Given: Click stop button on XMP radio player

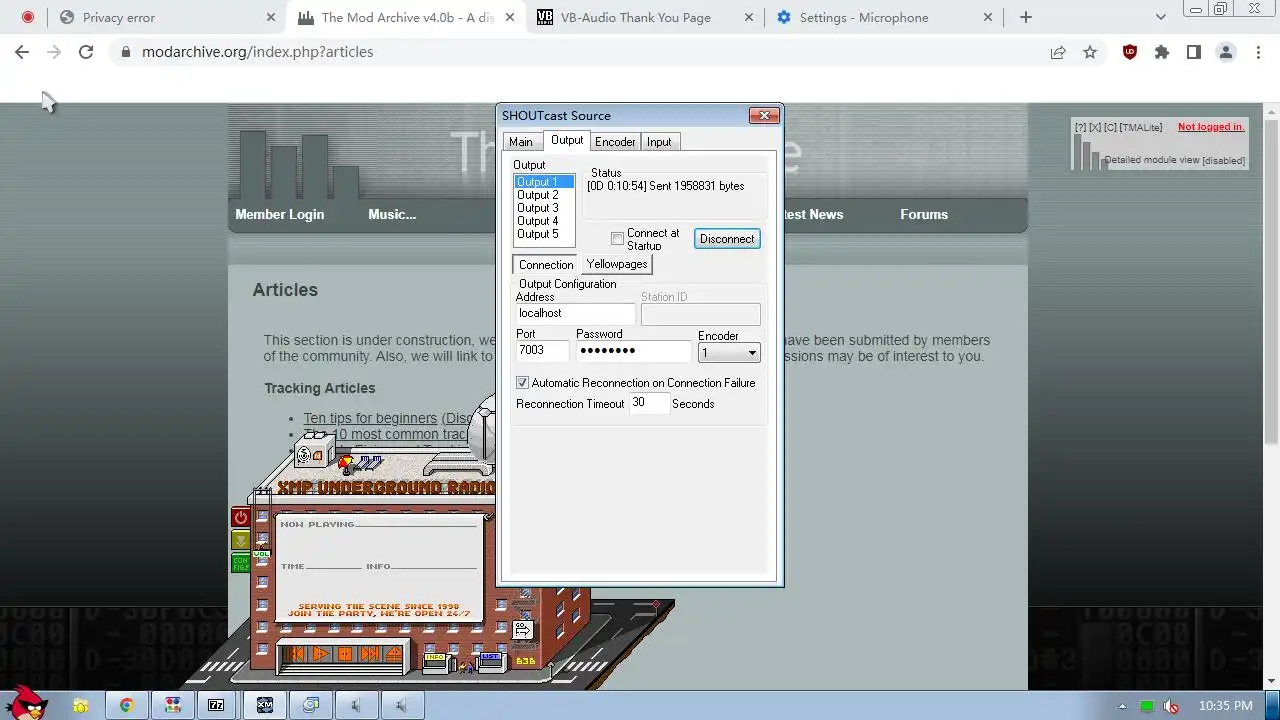Looking at the screenshot, I should (344, 654).
